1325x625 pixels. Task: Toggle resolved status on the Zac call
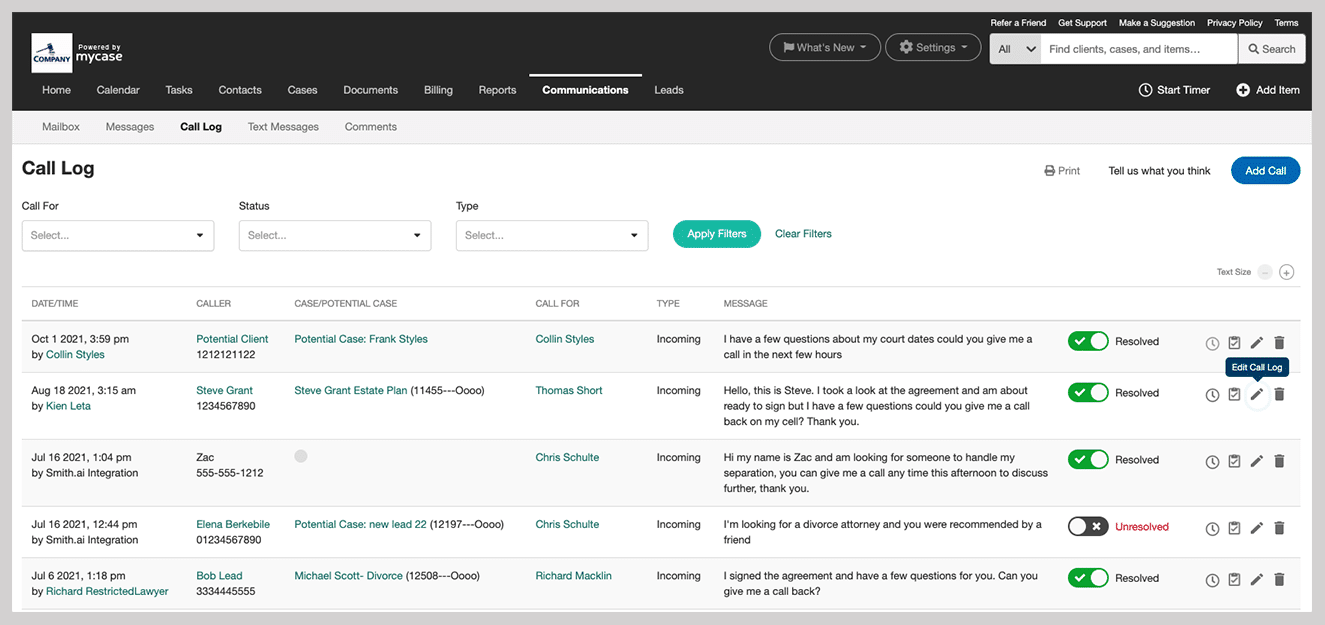coord(1088,459)
